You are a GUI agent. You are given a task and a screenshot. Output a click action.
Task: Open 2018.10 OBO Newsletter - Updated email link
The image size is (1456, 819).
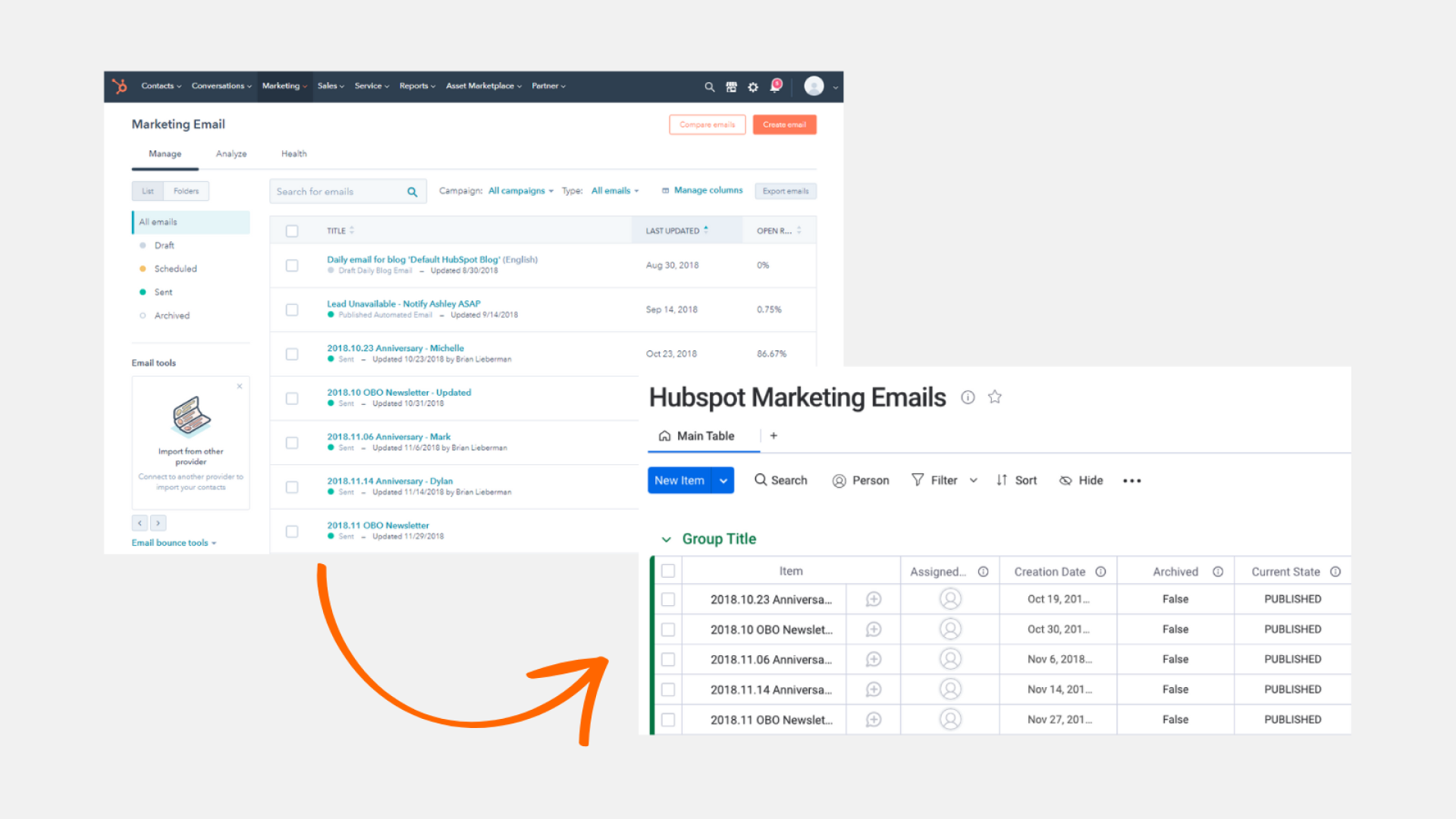point(399,393)
